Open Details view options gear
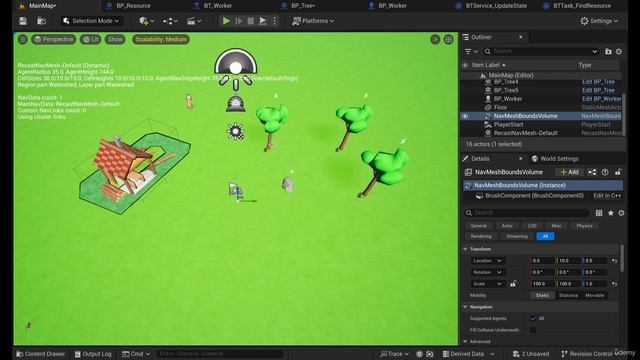640x360 pixels. 621,213
